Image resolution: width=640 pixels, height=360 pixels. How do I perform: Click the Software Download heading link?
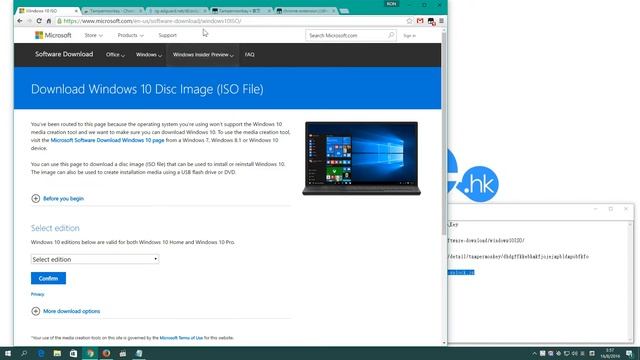[x=64, y=54]
